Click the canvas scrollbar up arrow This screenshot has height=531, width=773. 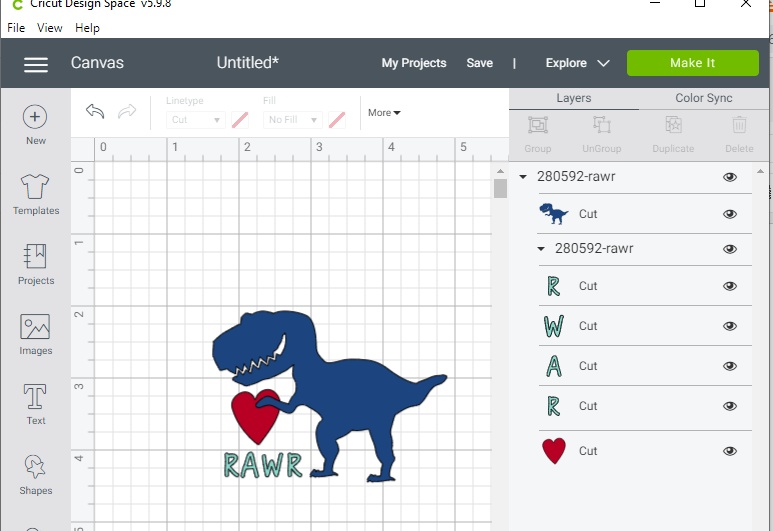click(500, 171)
